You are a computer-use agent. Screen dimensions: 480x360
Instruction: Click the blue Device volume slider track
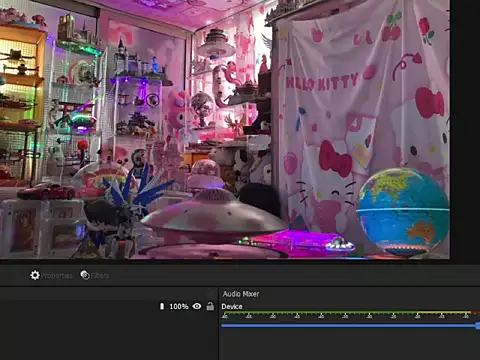point(348,326)
